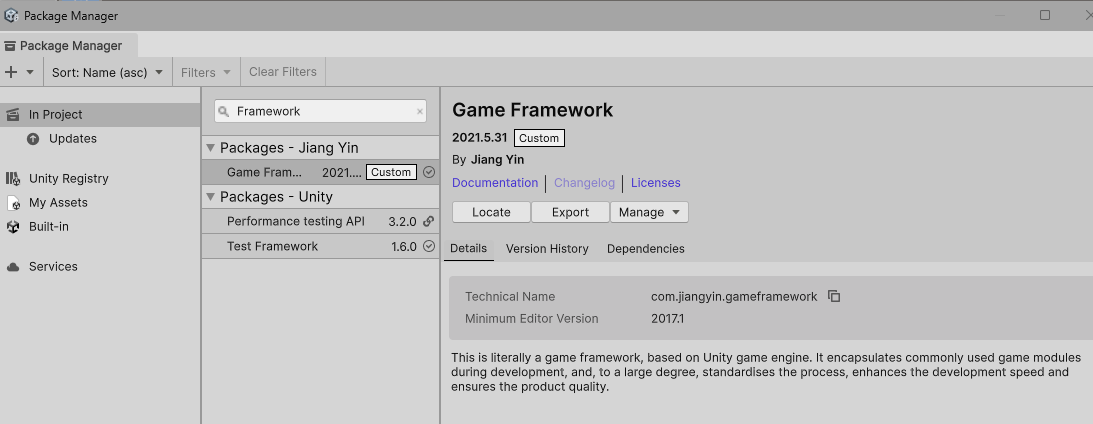Click the Locate button
Image resolution: width=1093 pixels, height=424 pixels.
coord(491,212)
